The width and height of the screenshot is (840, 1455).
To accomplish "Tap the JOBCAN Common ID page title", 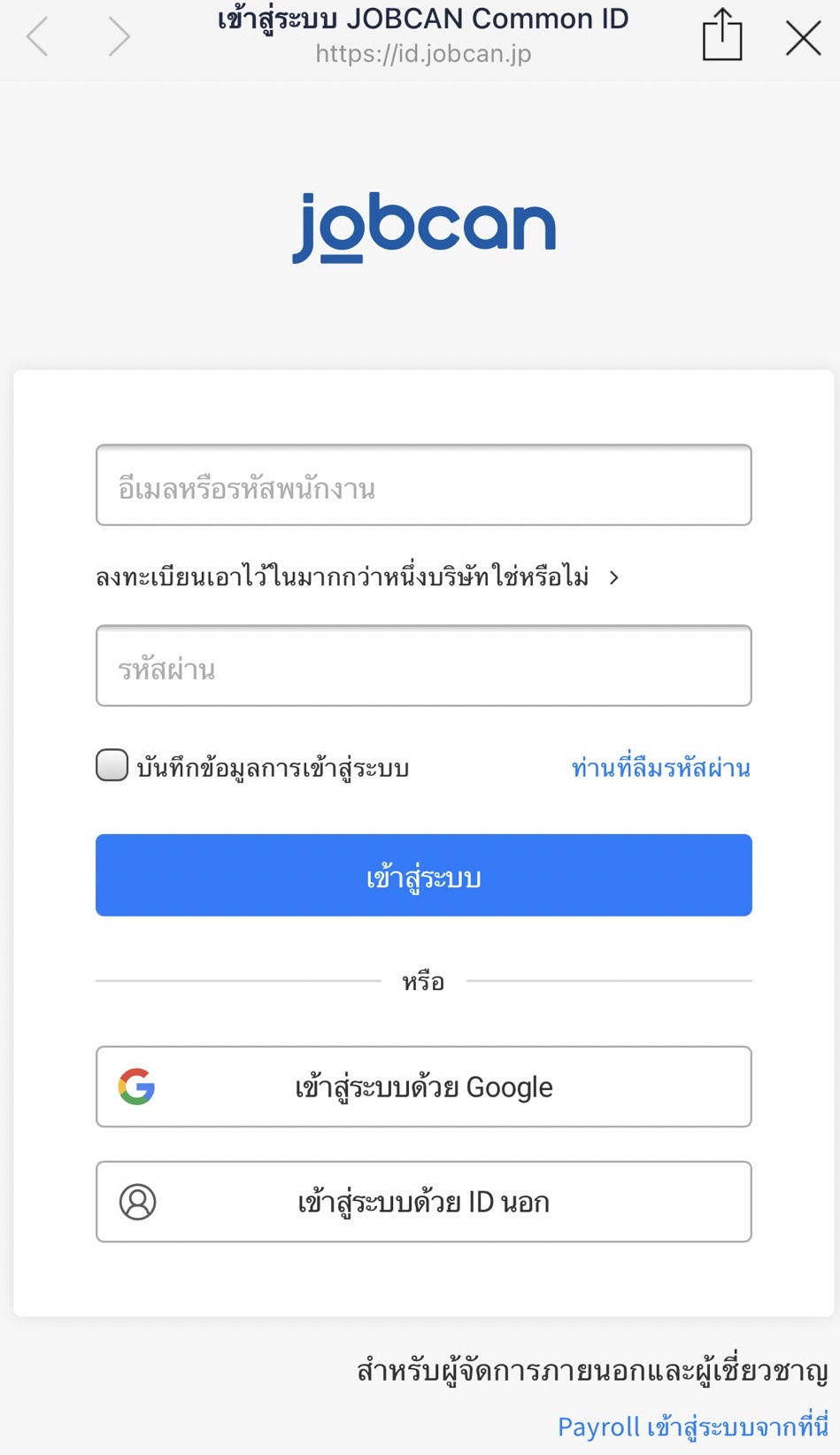I will tap(423, 19).
